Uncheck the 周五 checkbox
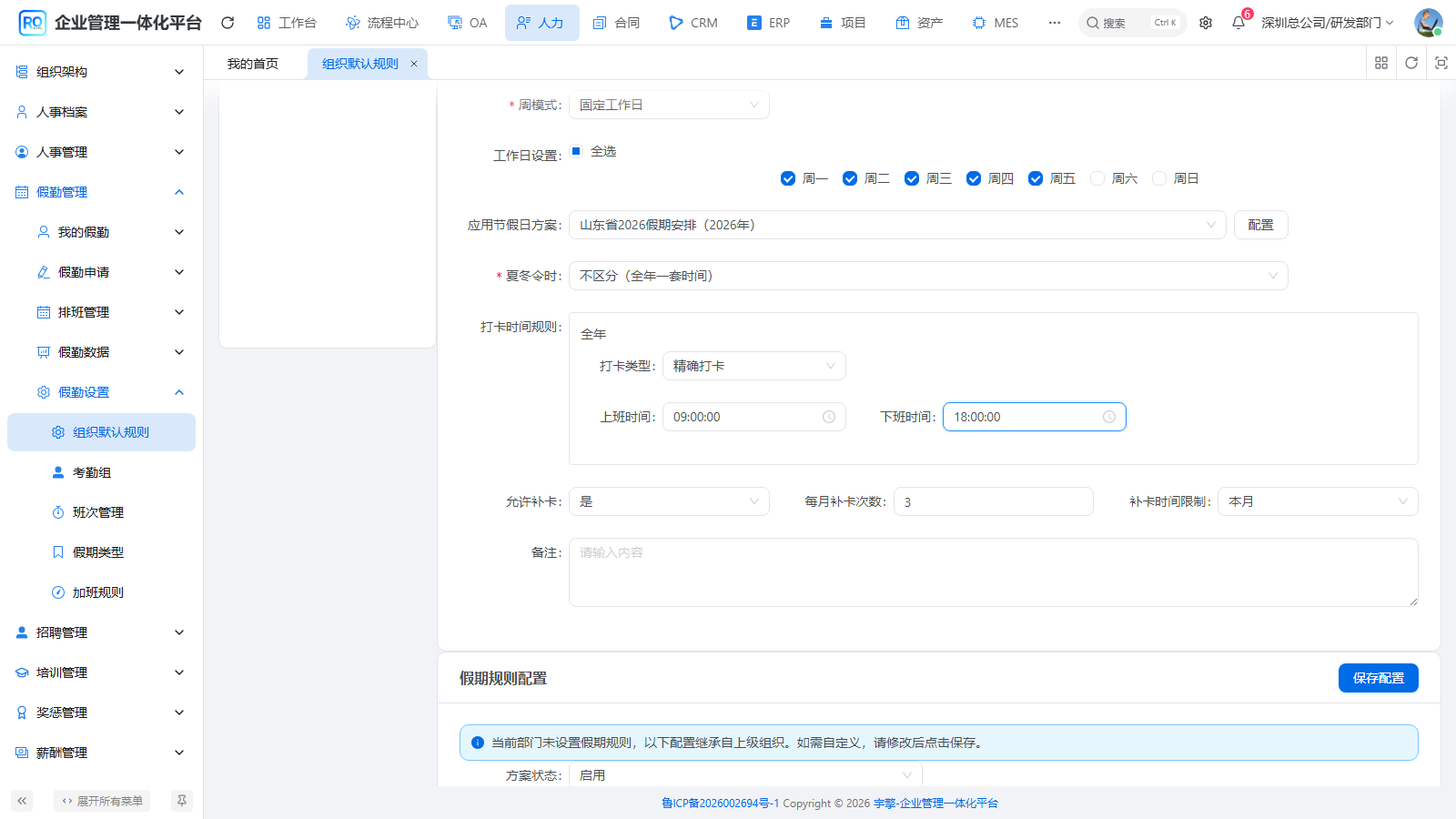Screen dimensions: 1456x819 [1036, 178]
